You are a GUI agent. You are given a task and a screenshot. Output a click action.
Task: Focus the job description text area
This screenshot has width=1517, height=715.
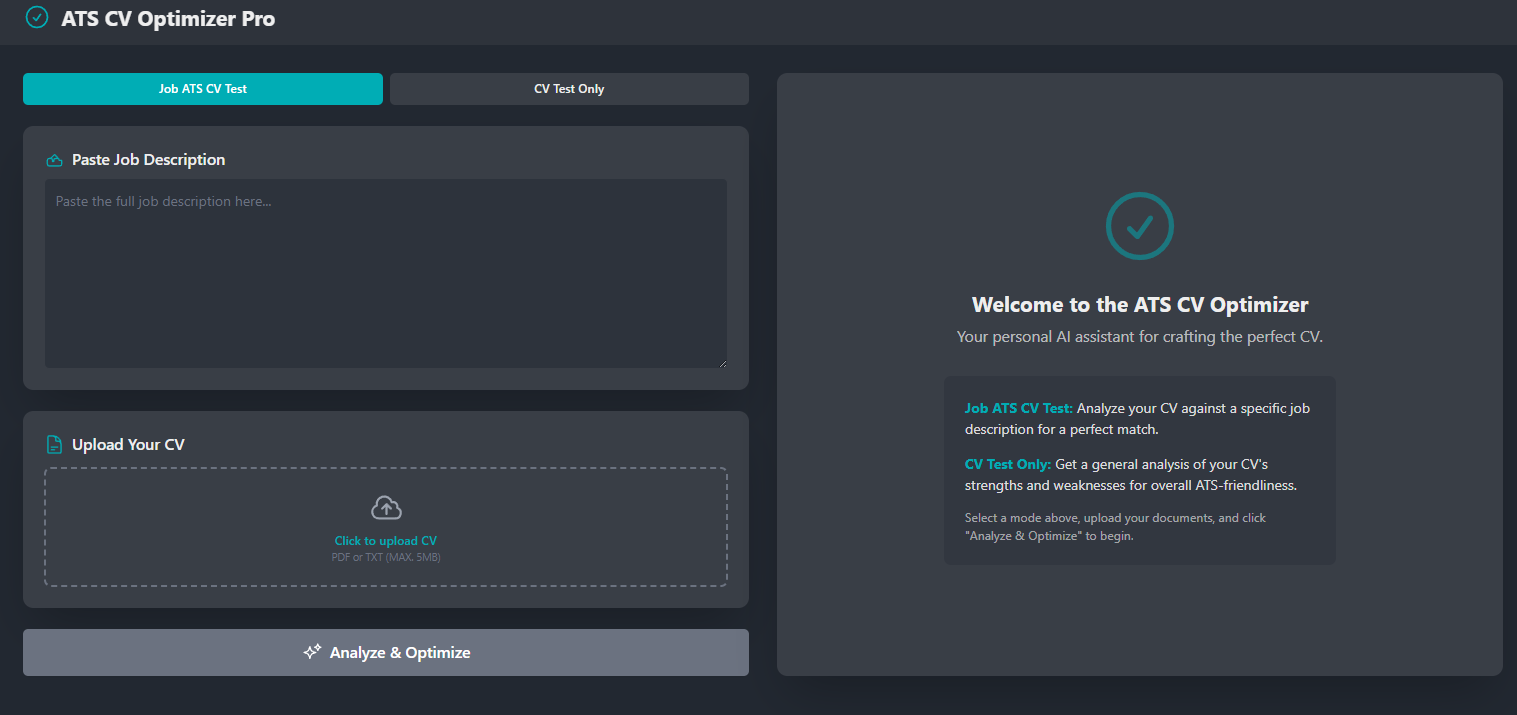[386, 274]
